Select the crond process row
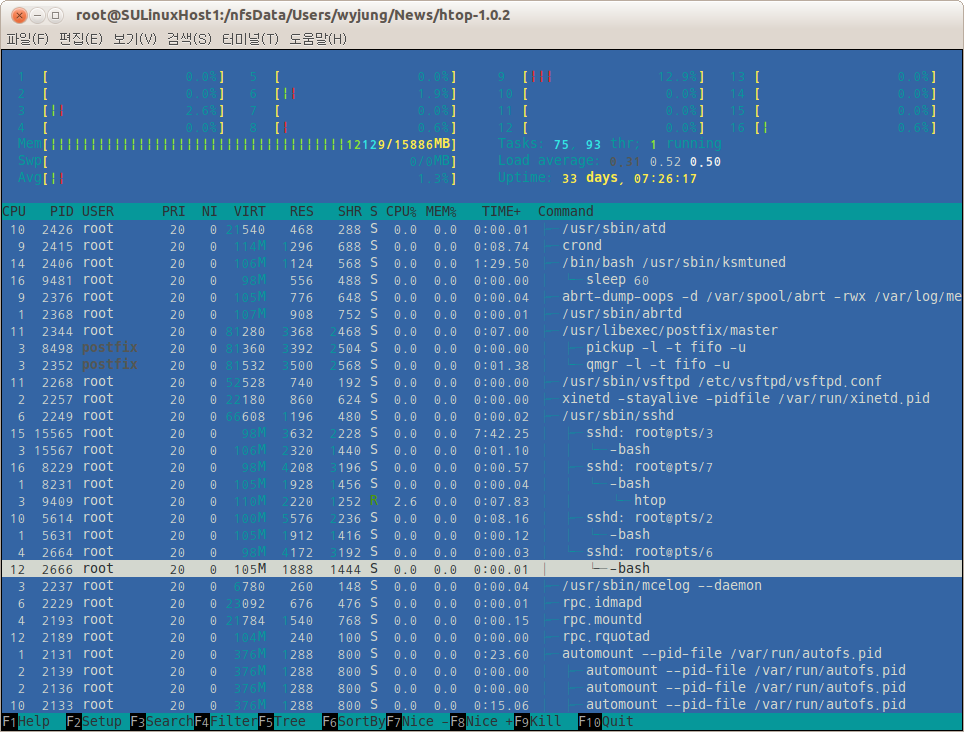The height and width of the screenshot is (732, 964). tap(482, 246)
